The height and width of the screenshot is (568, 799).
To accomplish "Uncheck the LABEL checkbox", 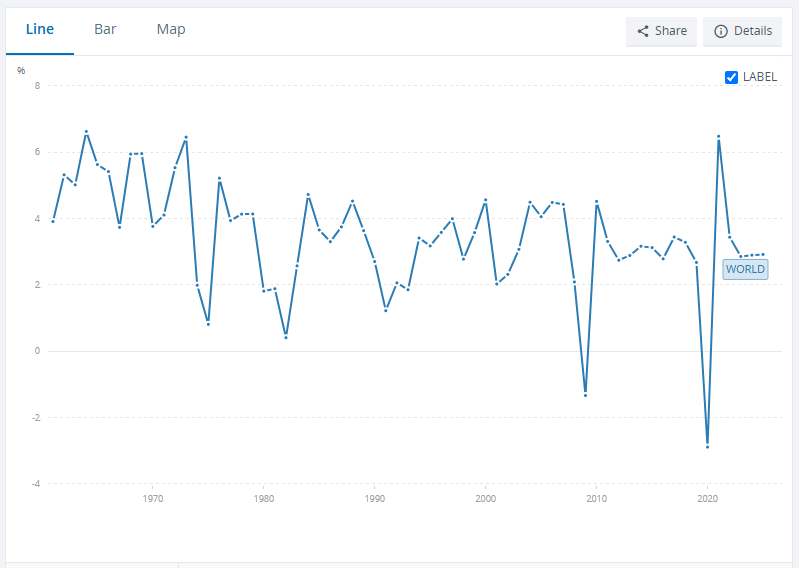I will [x=731, y=77].
